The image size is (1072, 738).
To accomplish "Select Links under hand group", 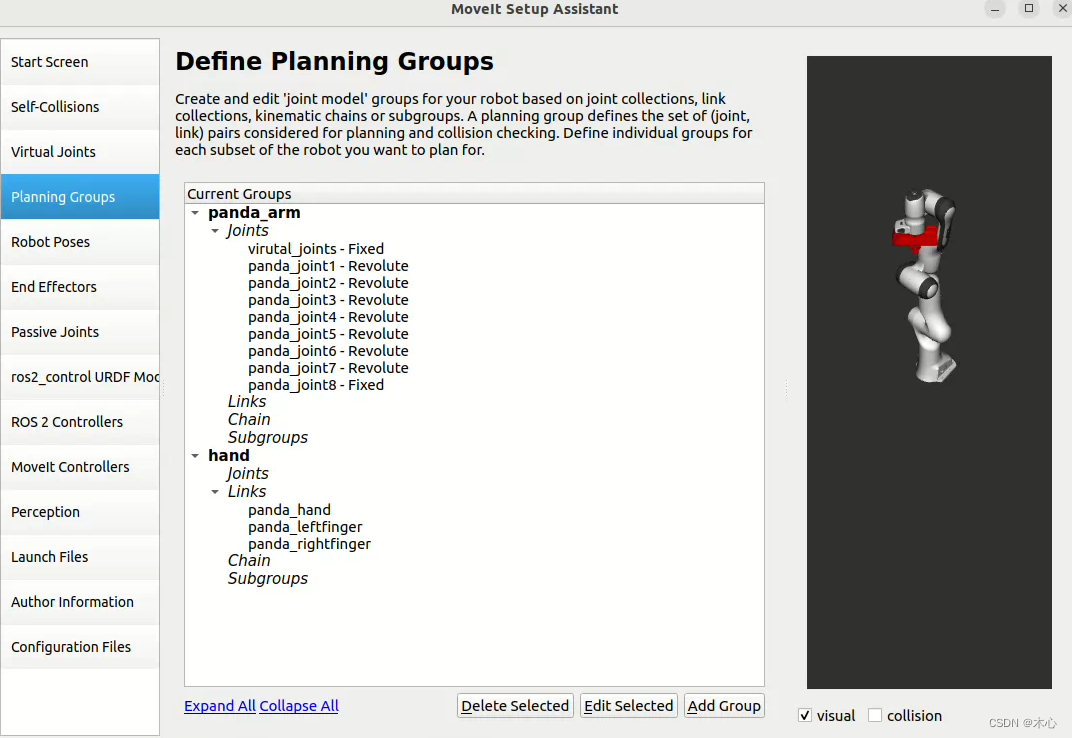I will [247, 492].
